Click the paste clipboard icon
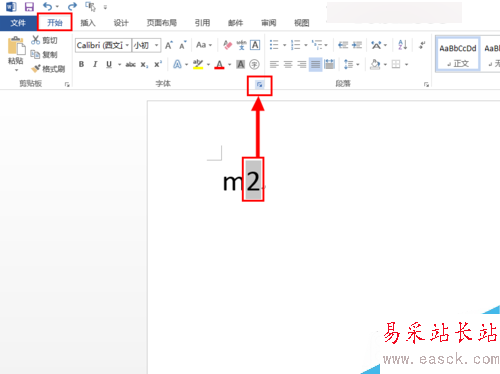 click(16, 46)
